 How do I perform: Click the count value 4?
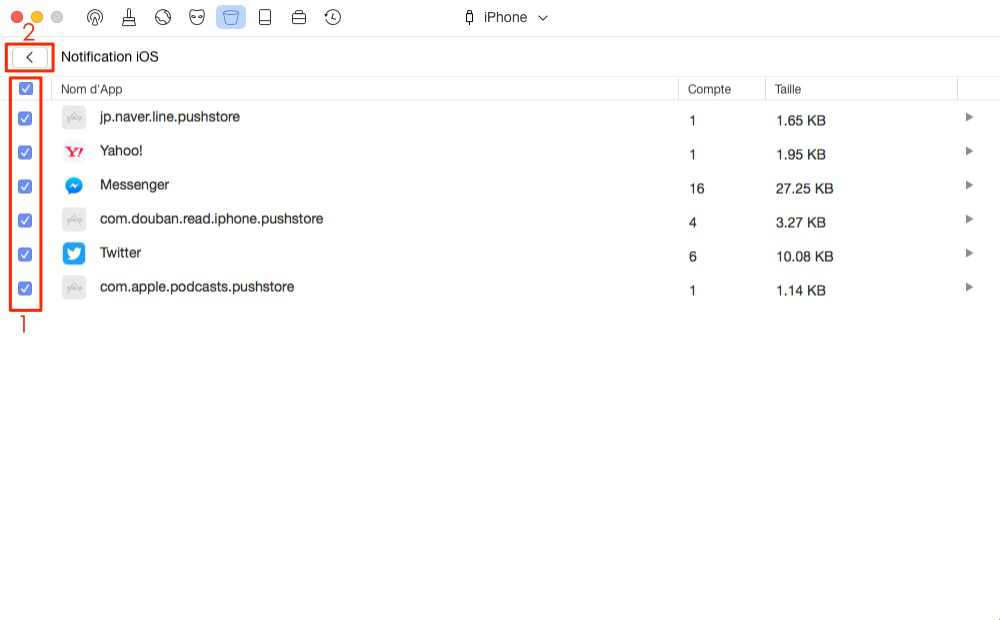point(693,223)
